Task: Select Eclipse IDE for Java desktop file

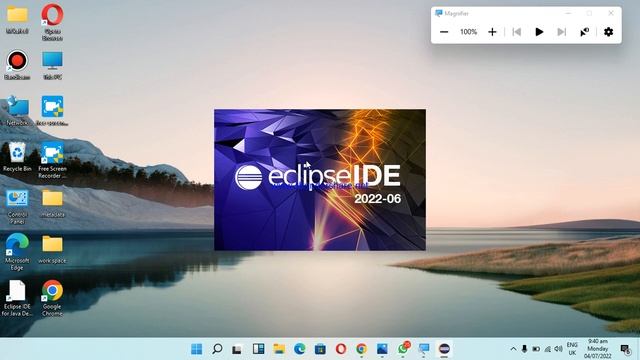Action: click(x=17, y=298)
